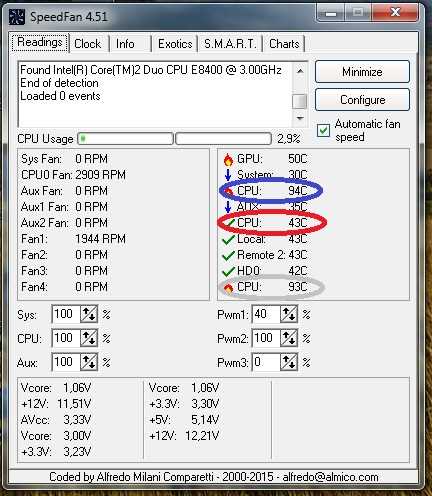
Task: Click the CPU speed spinner arrows
Action: tap(89, 338)
